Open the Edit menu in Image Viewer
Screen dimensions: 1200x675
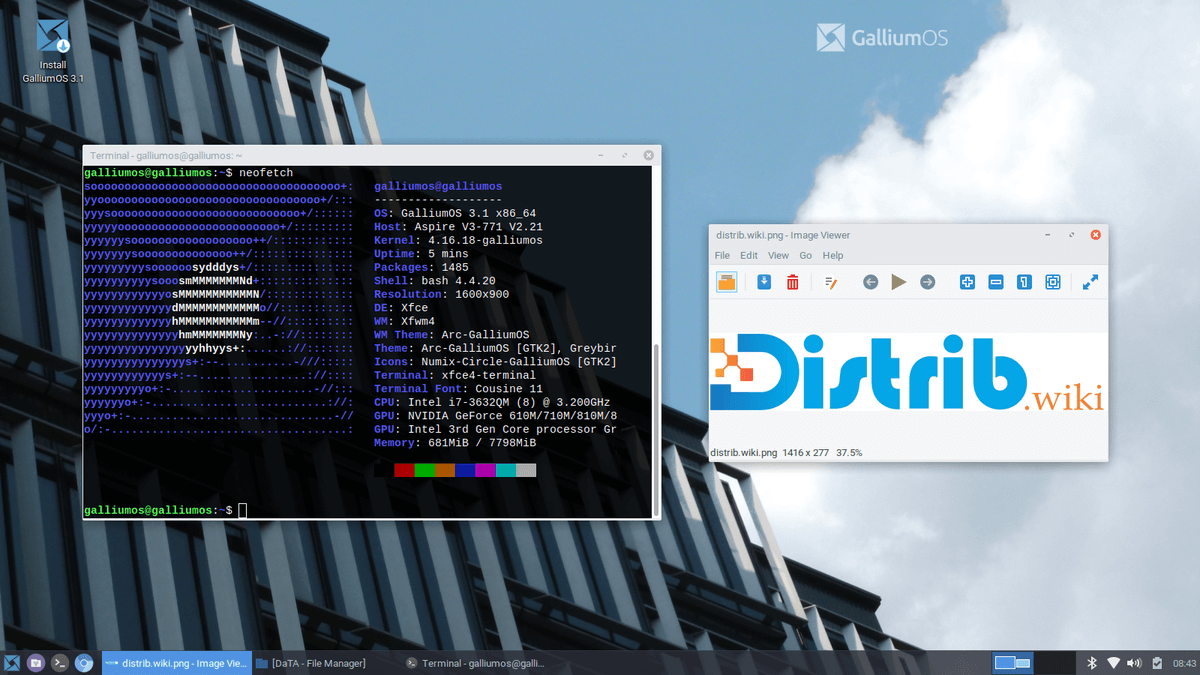pyautogui.click(x=749, y=256)
